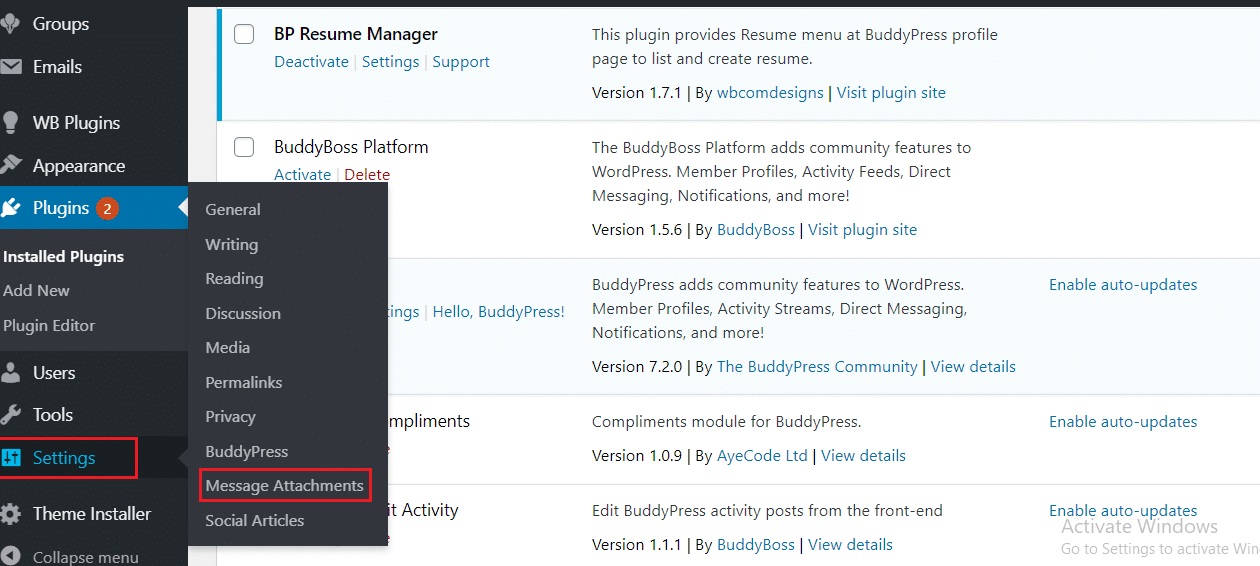Click the Appearance paintbrush icon

coord(10,166)
